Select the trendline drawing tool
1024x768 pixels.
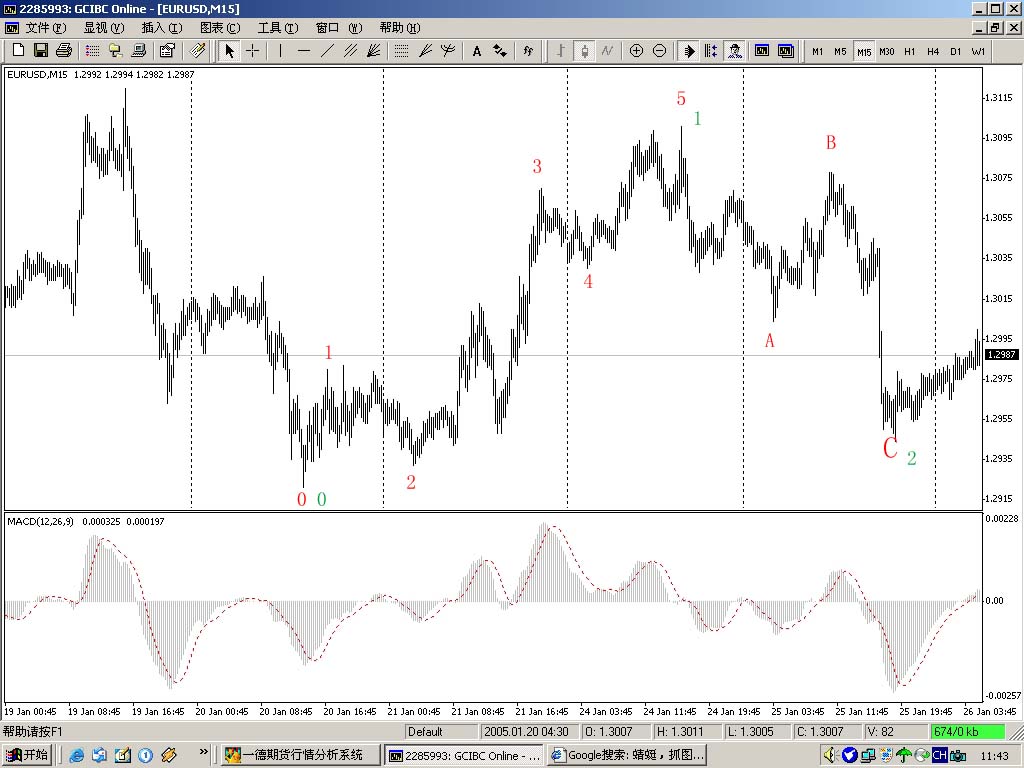[327, 51]
